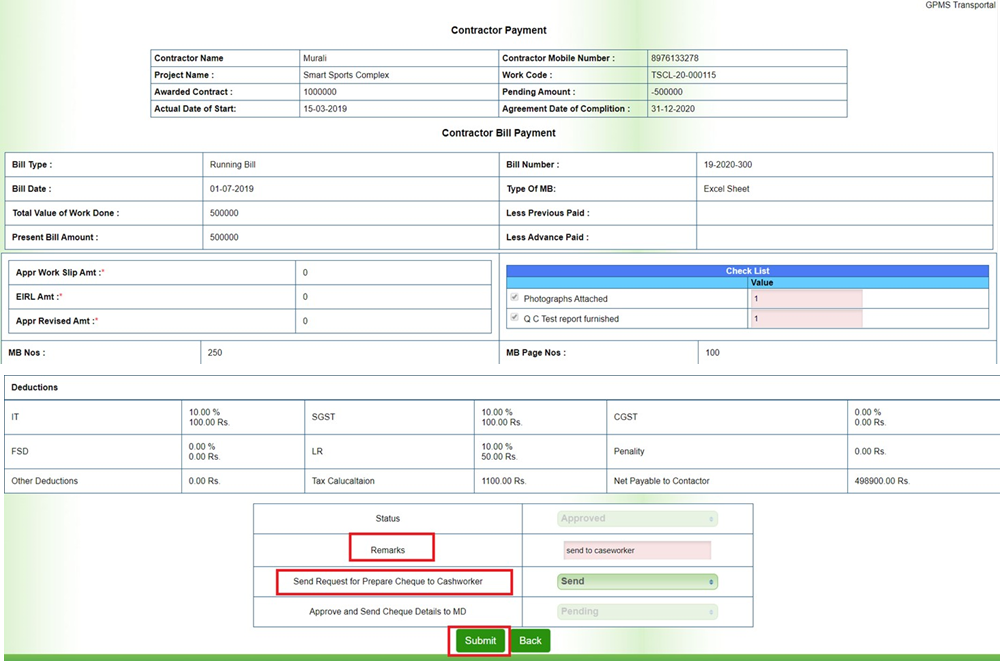This screenshot has height=661, width=1000.
Task: Select the MB Nos value 250
Action: click(x=214, y=352)
